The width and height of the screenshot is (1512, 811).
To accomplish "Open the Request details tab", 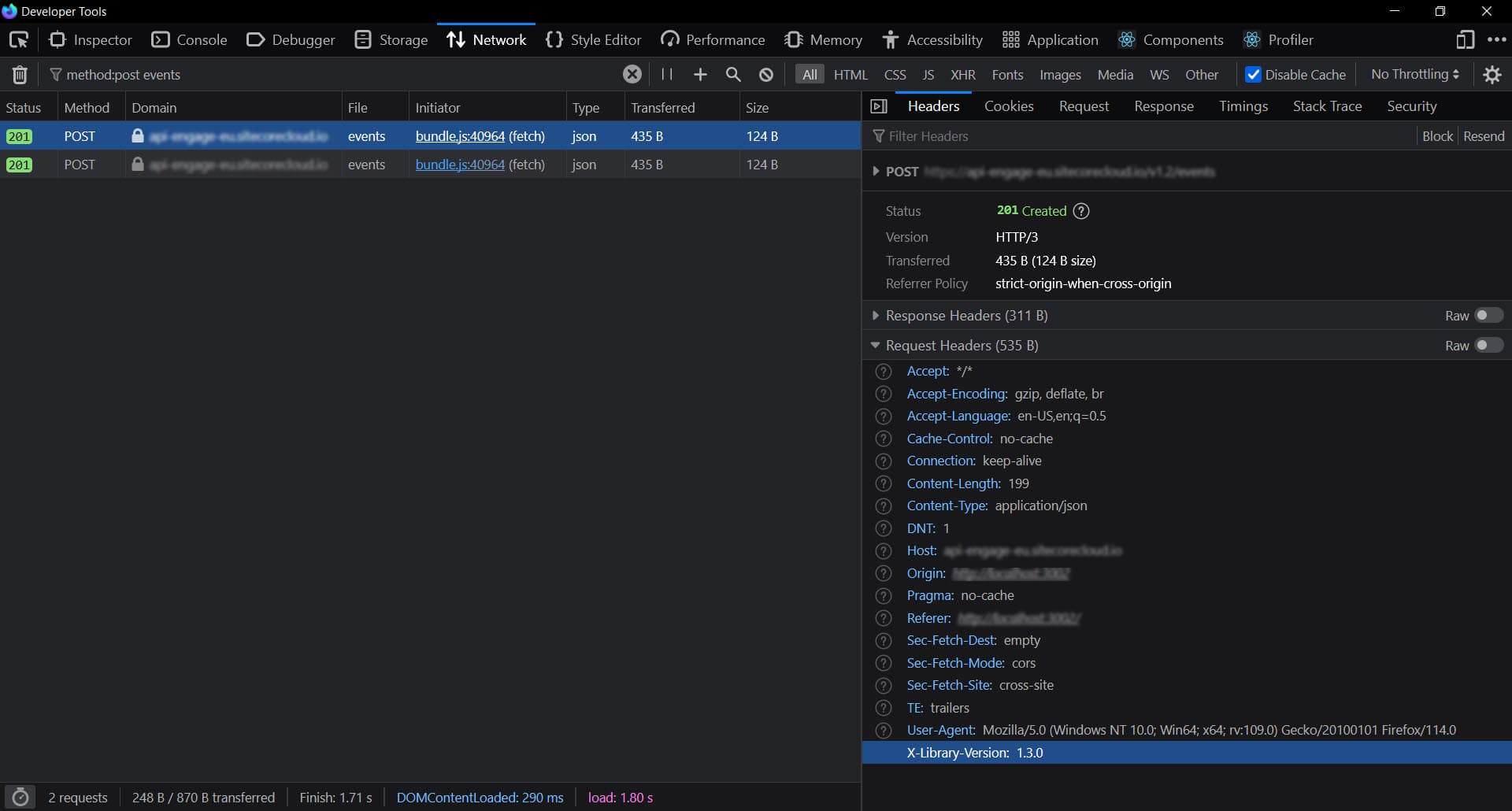I will click(1084, 106).
